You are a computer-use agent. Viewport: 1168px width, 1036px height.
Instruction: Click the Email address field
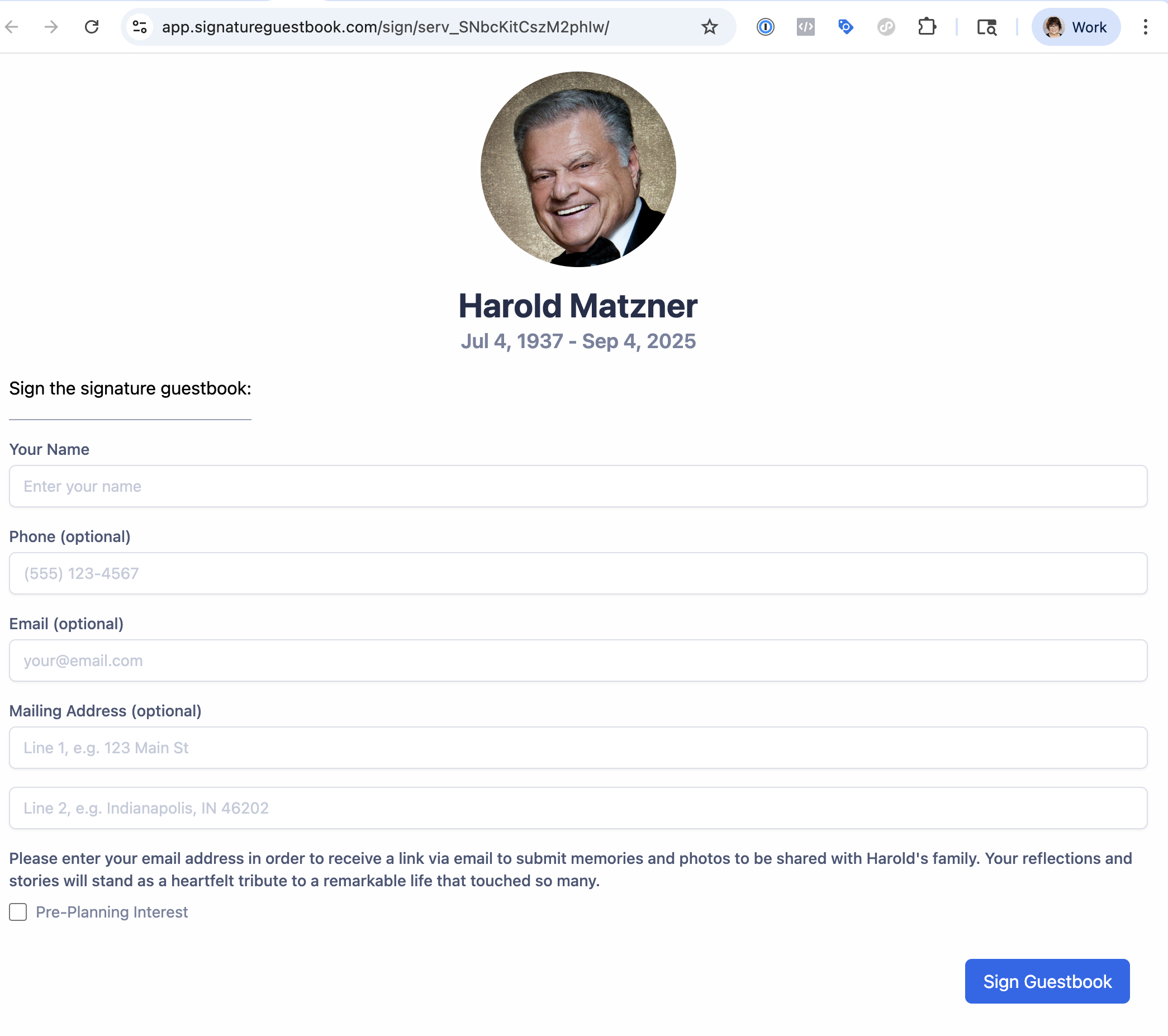point(578,660)
